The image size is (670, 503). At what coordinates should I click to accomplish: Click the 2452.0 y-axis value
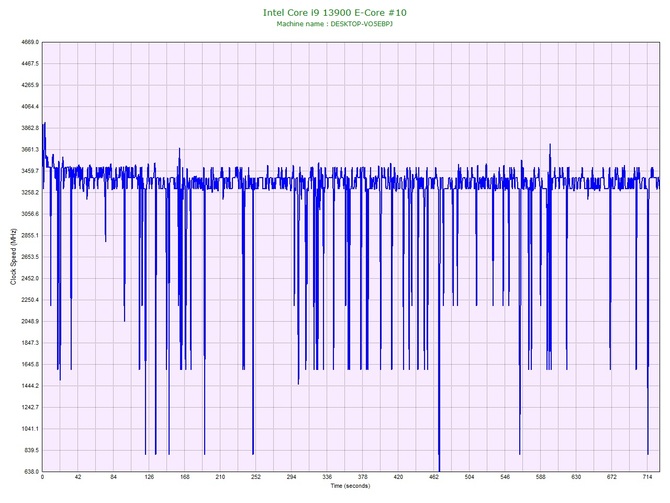[30, 278]
